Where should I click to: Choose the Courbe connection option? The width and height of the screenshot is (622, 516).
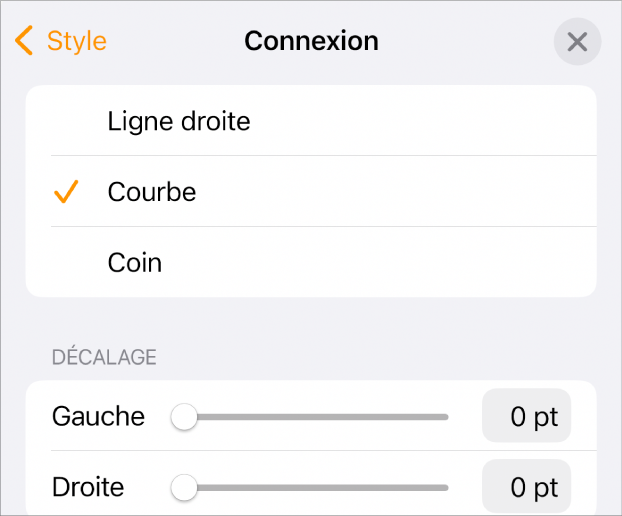pyautogui.click(x=152, y=192)
